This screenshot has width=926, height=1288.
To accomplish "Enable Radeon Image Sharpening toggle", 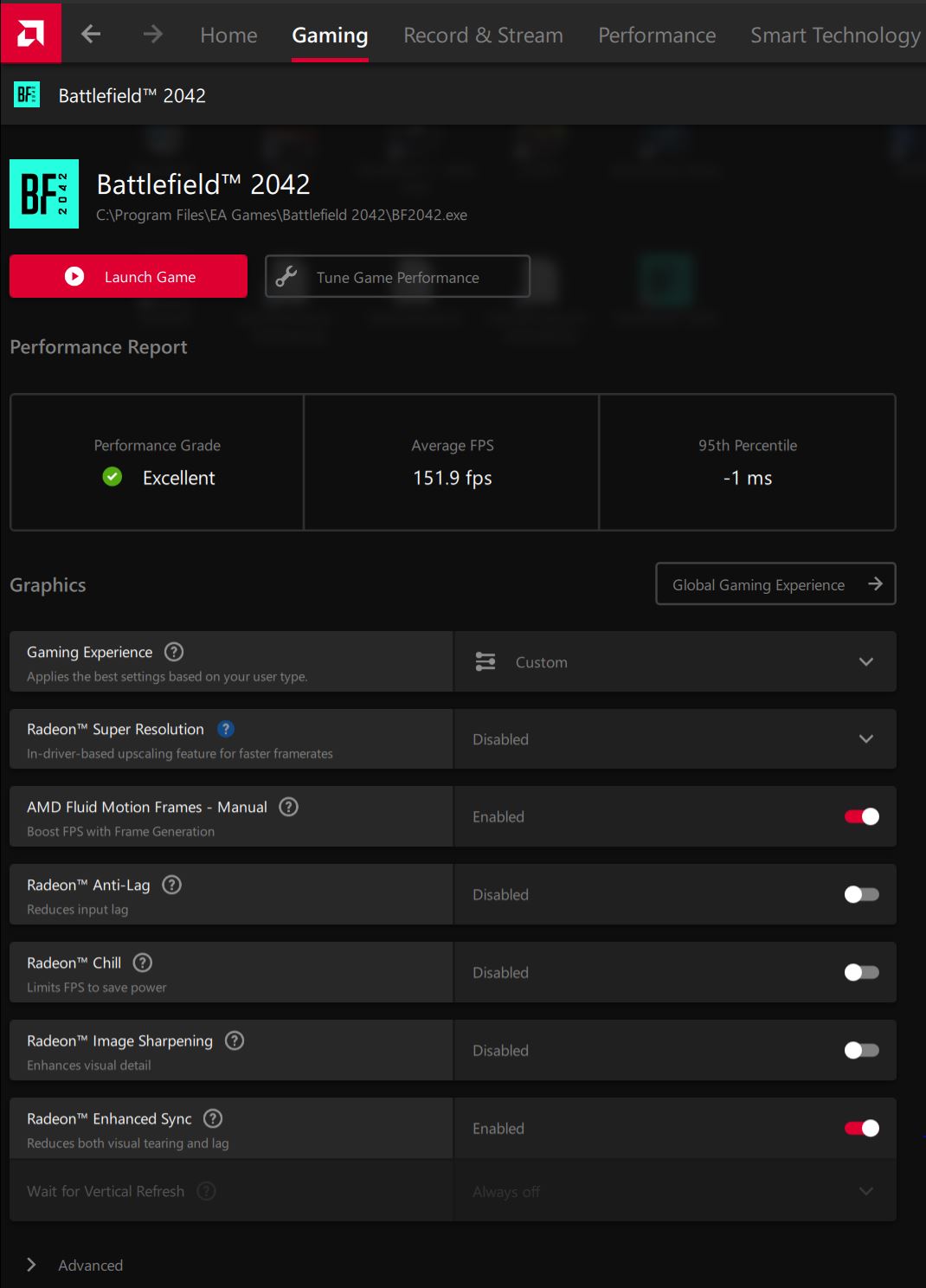I will point(862,1050).
